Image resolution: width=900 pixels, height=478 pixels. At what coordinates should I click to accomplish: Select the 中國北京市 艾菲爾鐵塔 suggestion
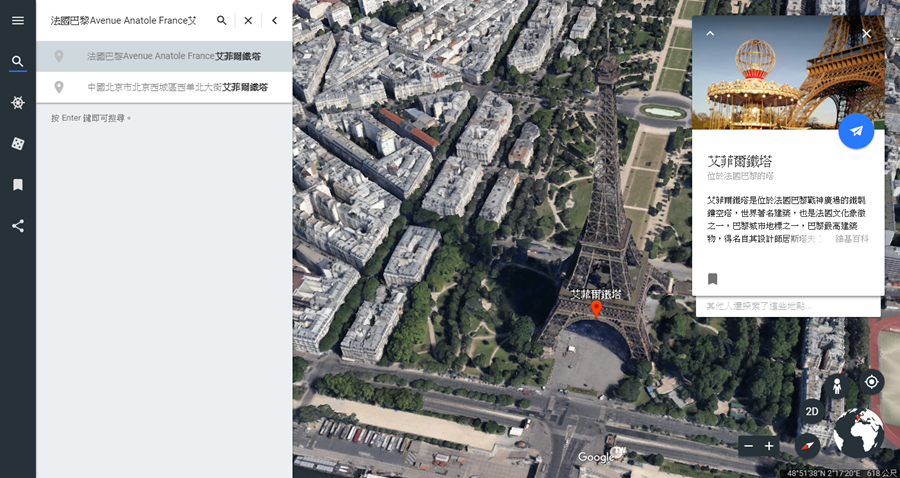pyautogui.click(x=164, y=87)
